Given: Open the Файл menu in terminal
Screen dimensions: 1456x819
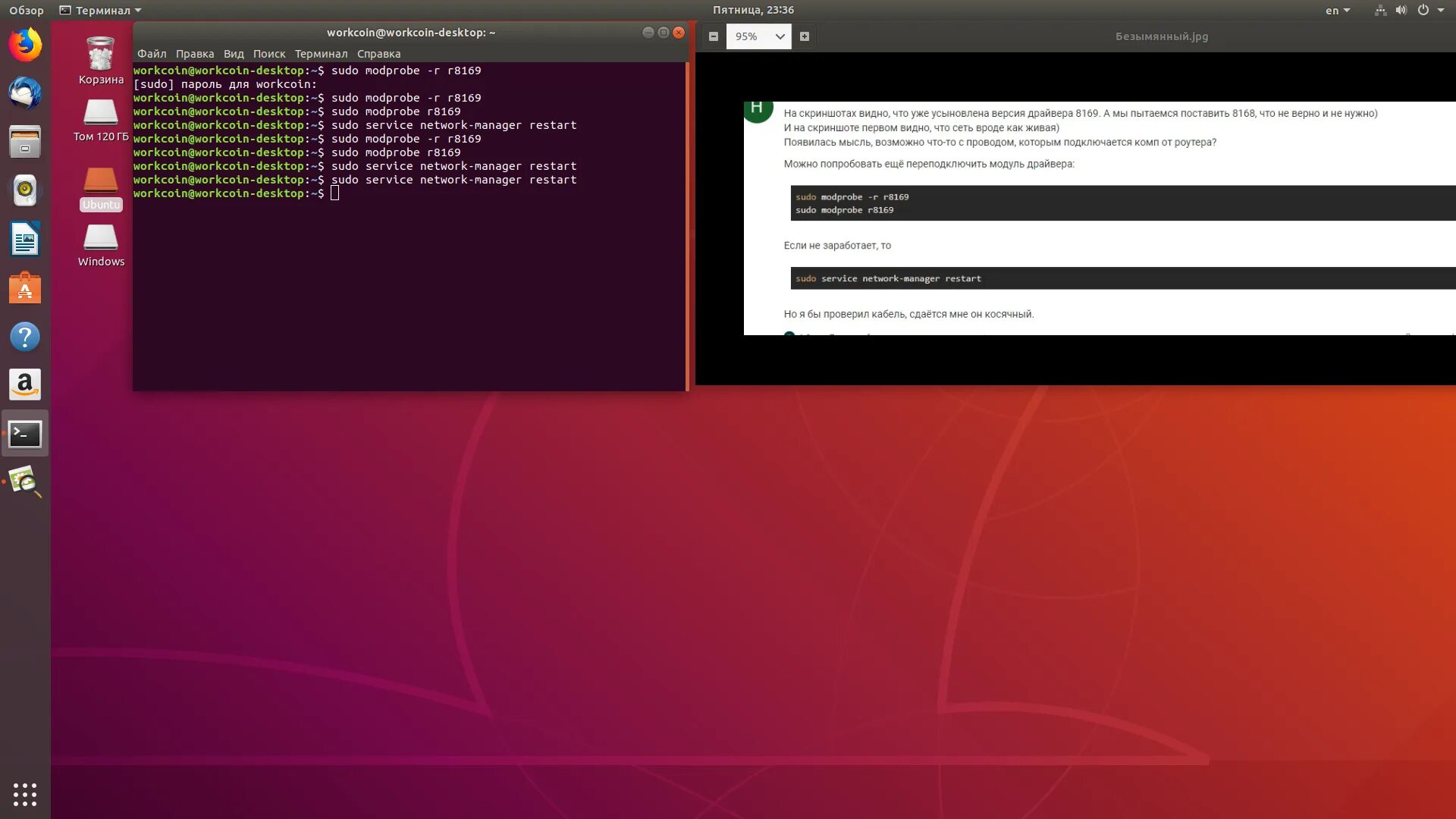Looking at the screenshot, I should [152, 54].
